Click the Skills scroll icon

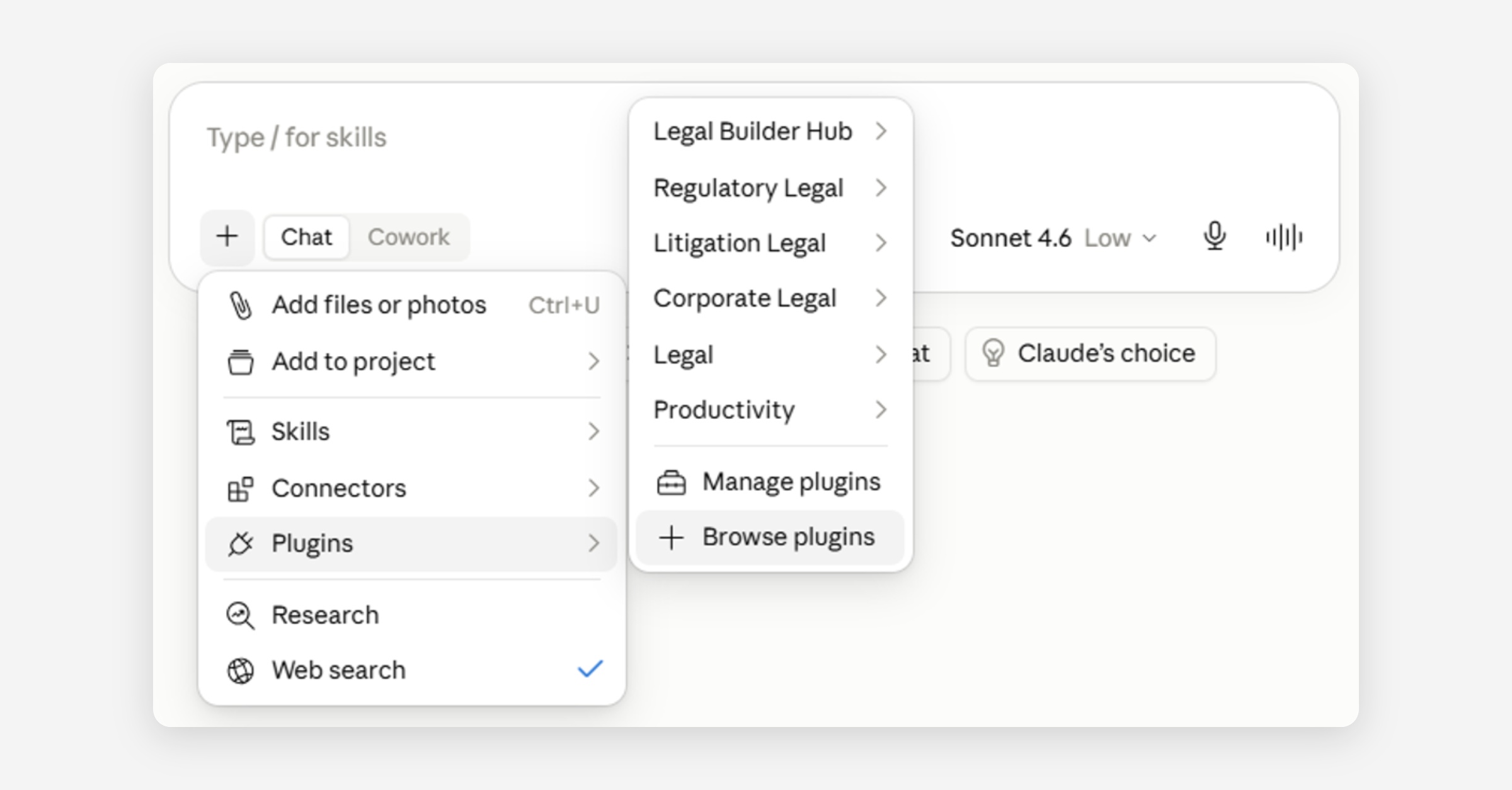coord(240,432)
